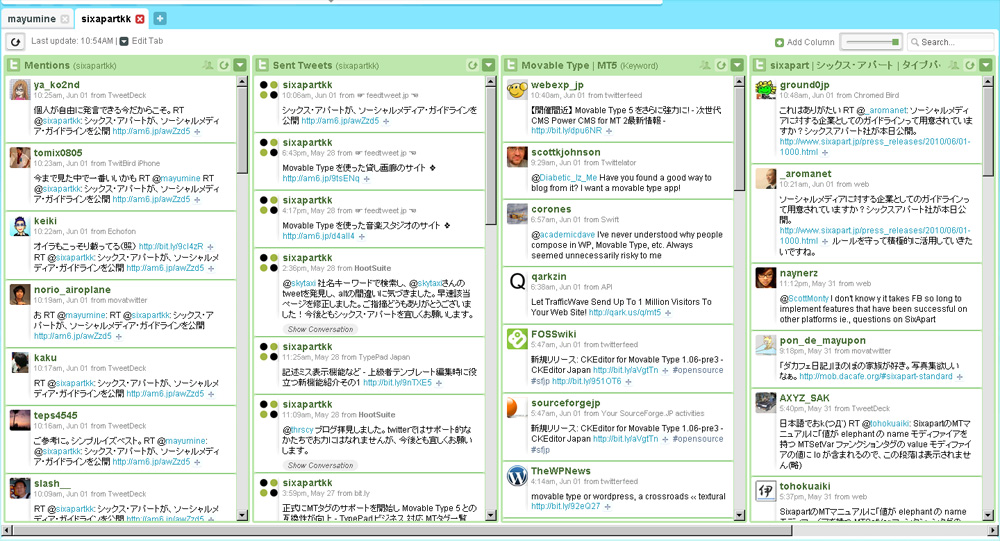Click the horizontal scrollbar thumb at the bottom
Viewport: 1000px width, 541px height.
(x=402, y=530)
